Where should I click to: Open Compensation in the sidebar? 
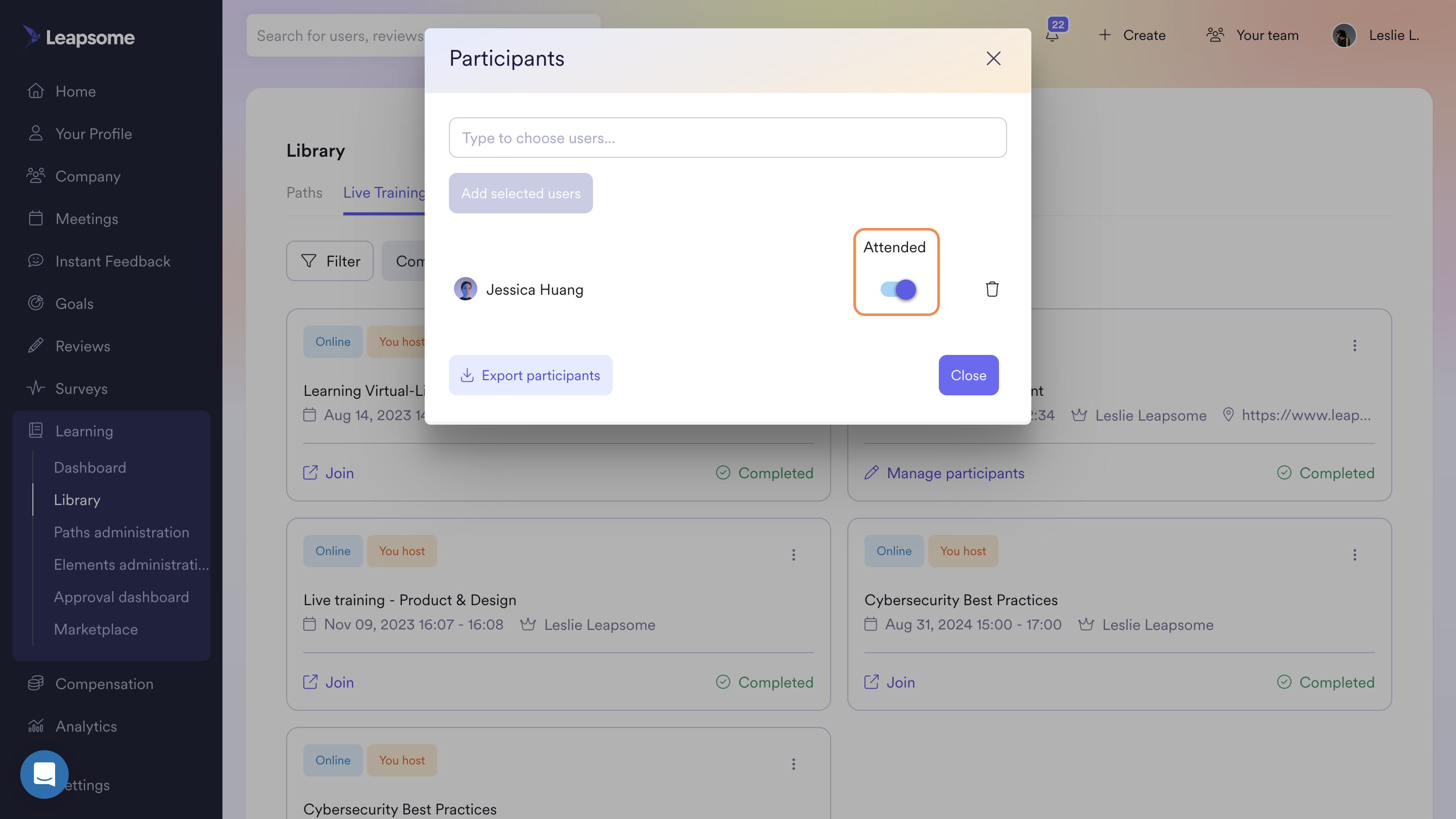click(90, 684)
